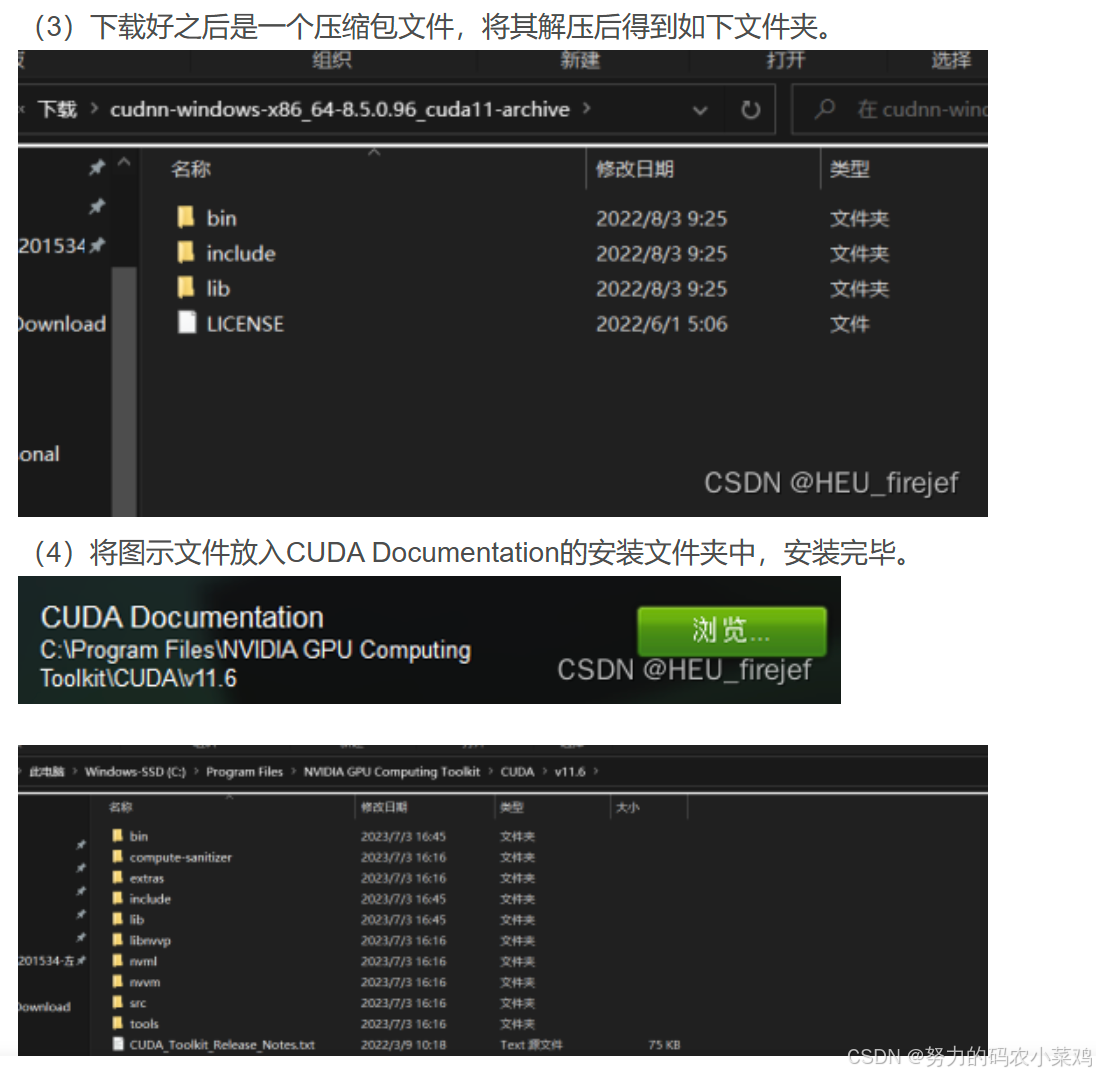Select Download in v11.6 navigation pane
1096x1074 pixels.
[x=45, y=1007]
